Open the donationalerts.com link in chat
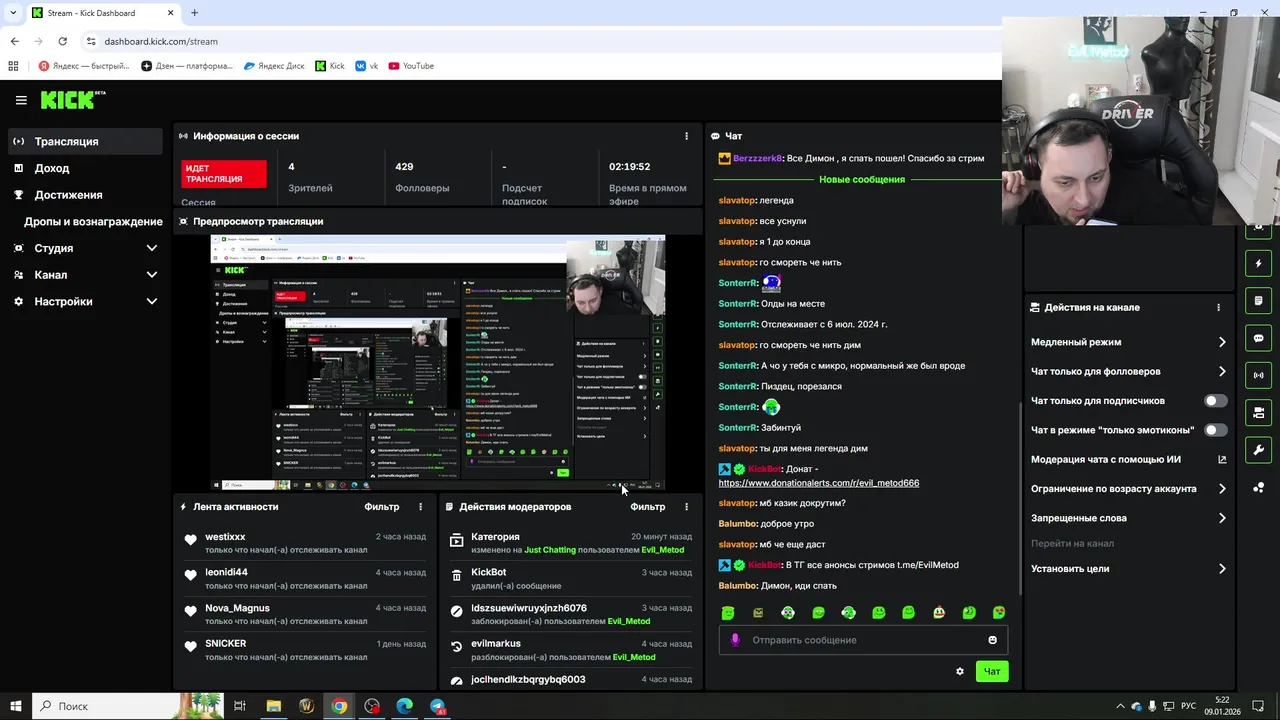Image resolution: width=1280 pixels, height=720 pixels. (818, 483)
